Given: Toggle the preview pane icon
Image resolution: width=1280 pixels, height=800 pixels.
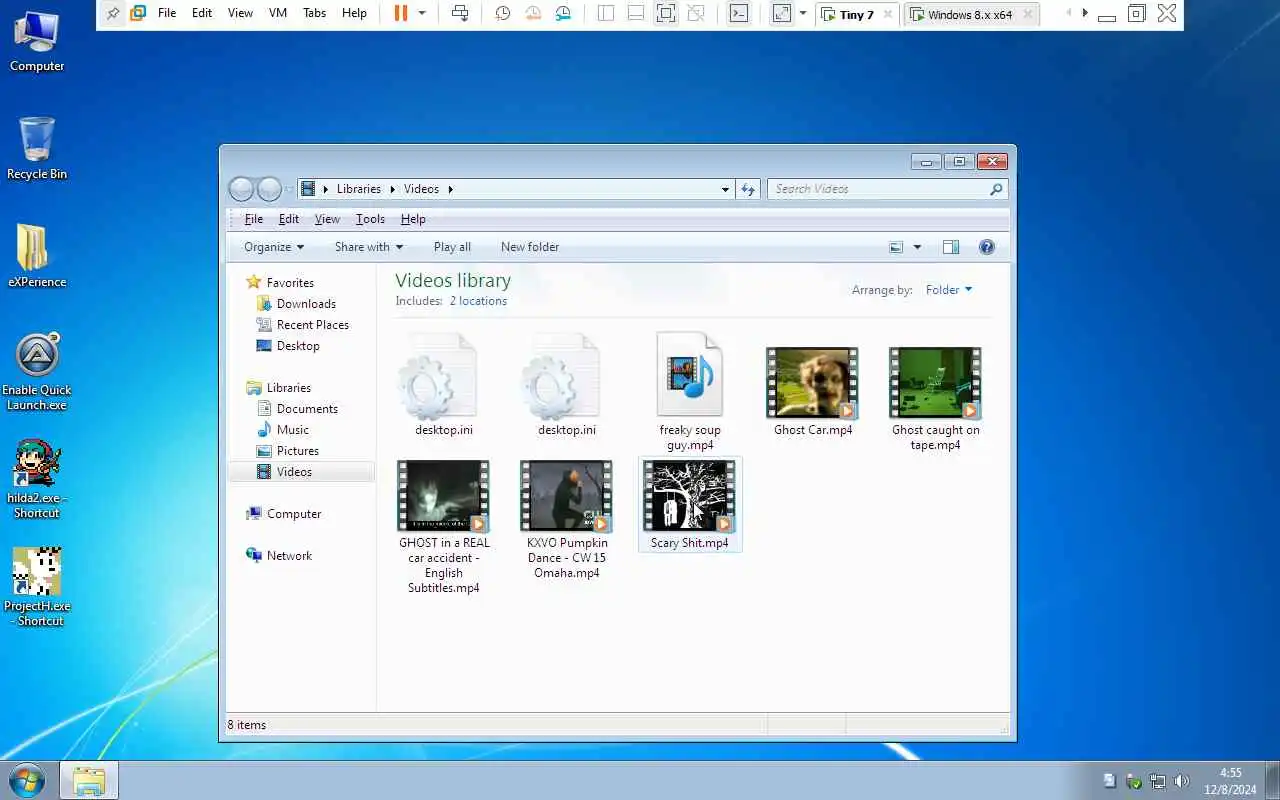Looking at the screenshot, I should pyautogui.click(x=951, y=247).
